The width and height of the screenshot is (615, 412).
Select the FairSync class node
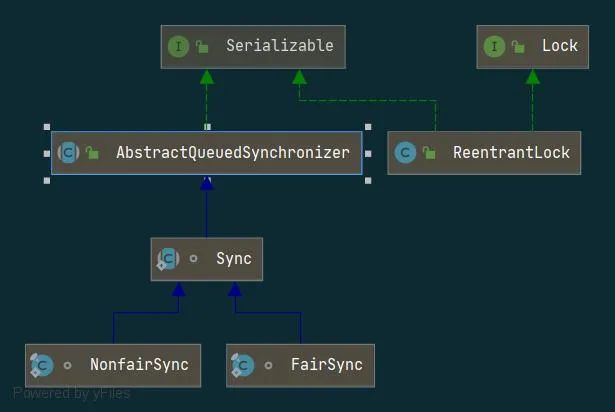[x=300, y=366]
